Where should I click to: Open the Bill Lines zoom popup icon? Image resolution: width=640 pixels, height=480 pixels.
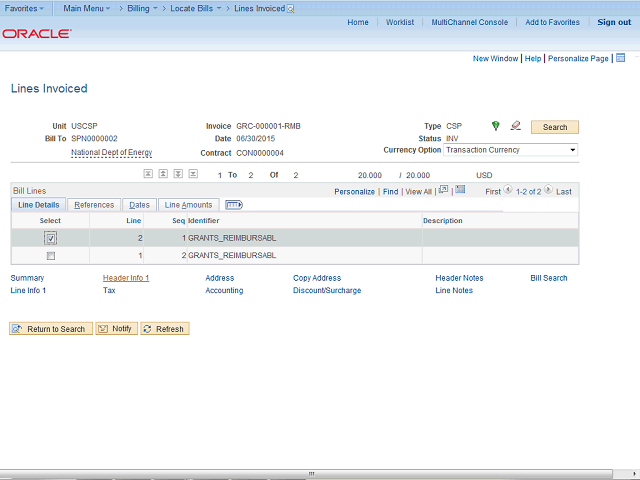point(444,190)
